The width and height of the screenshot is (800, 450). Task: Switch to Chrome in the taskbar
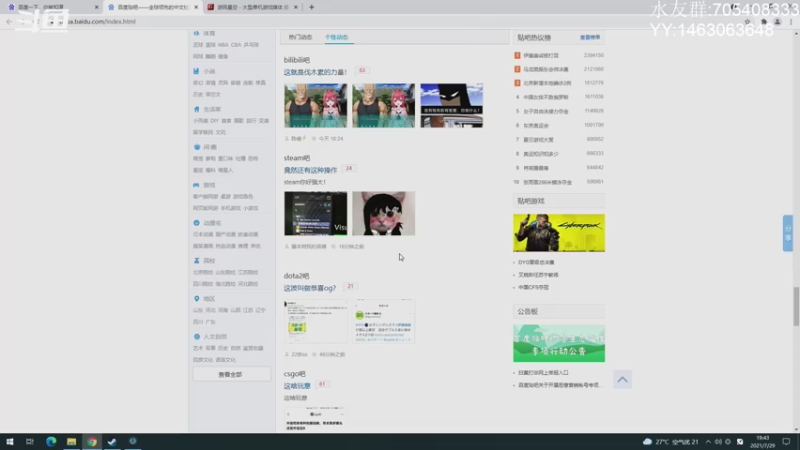(92, 442)
